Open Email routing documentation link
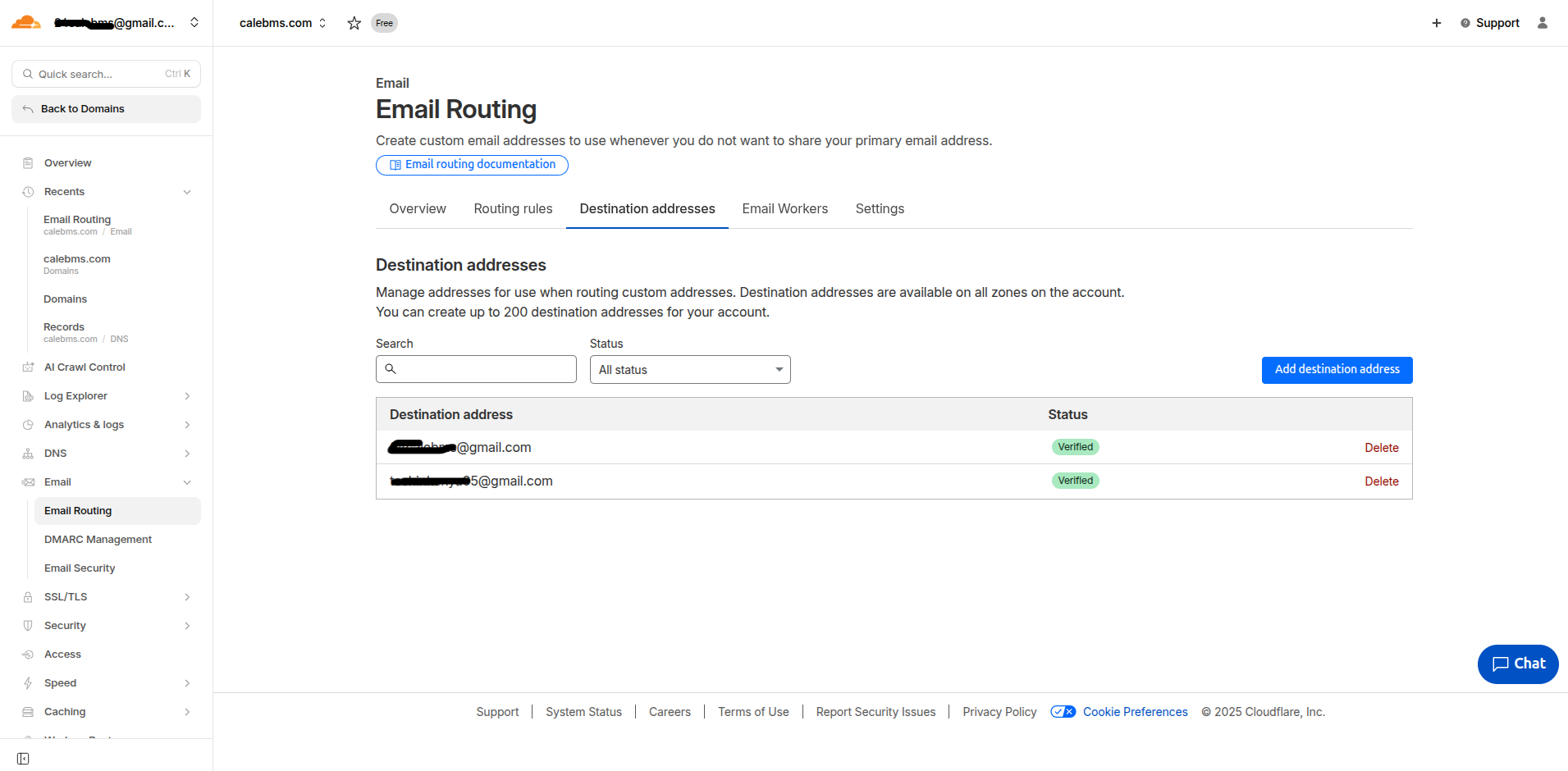 coord(472,165)
